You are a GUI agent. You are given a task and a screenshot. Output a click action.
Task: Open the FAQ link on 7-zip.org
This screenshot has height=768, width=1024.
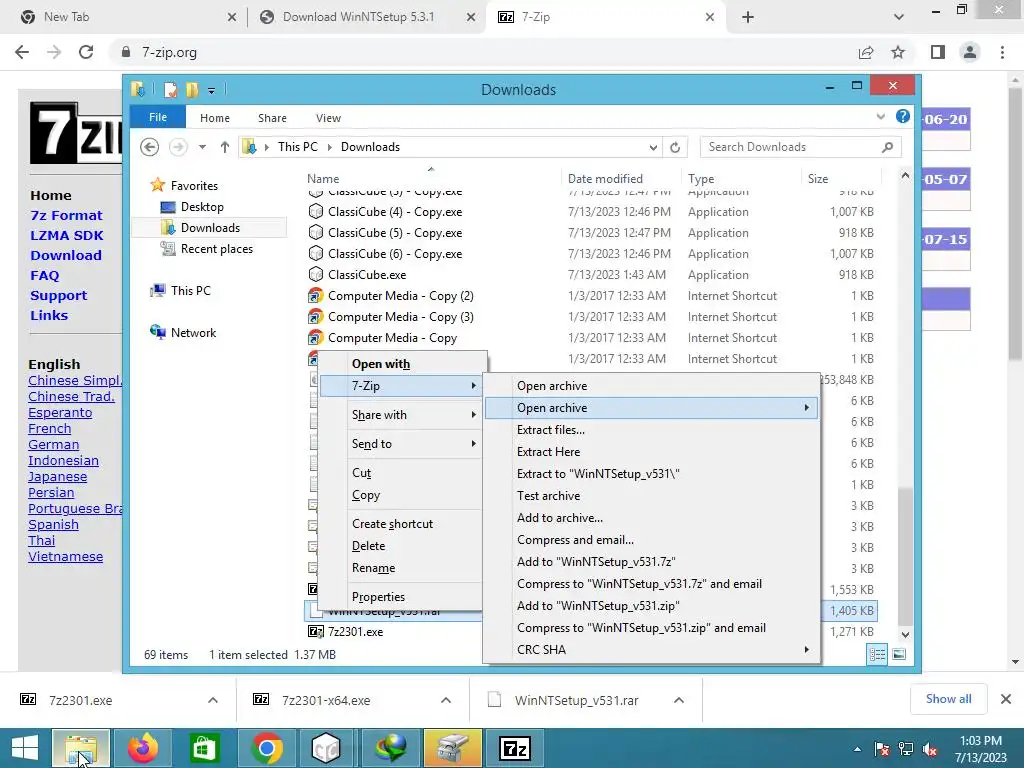(44, 276)
